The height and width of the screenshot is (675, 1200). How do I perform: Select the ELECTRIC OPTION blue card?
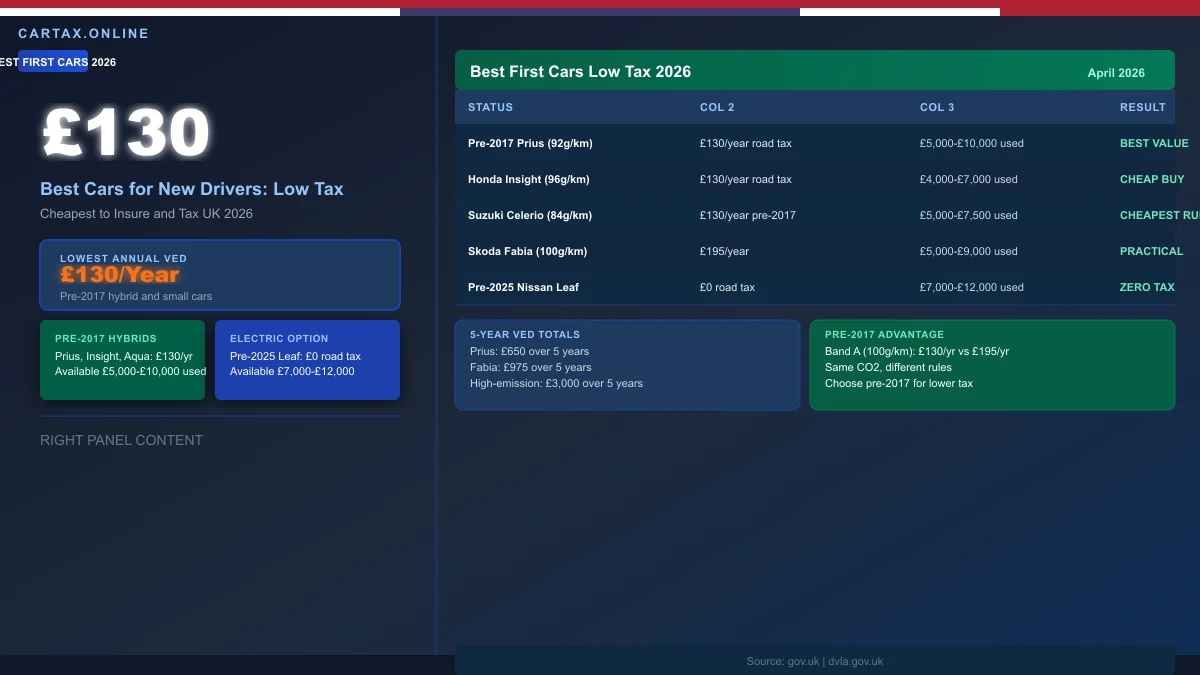[307, 360]
